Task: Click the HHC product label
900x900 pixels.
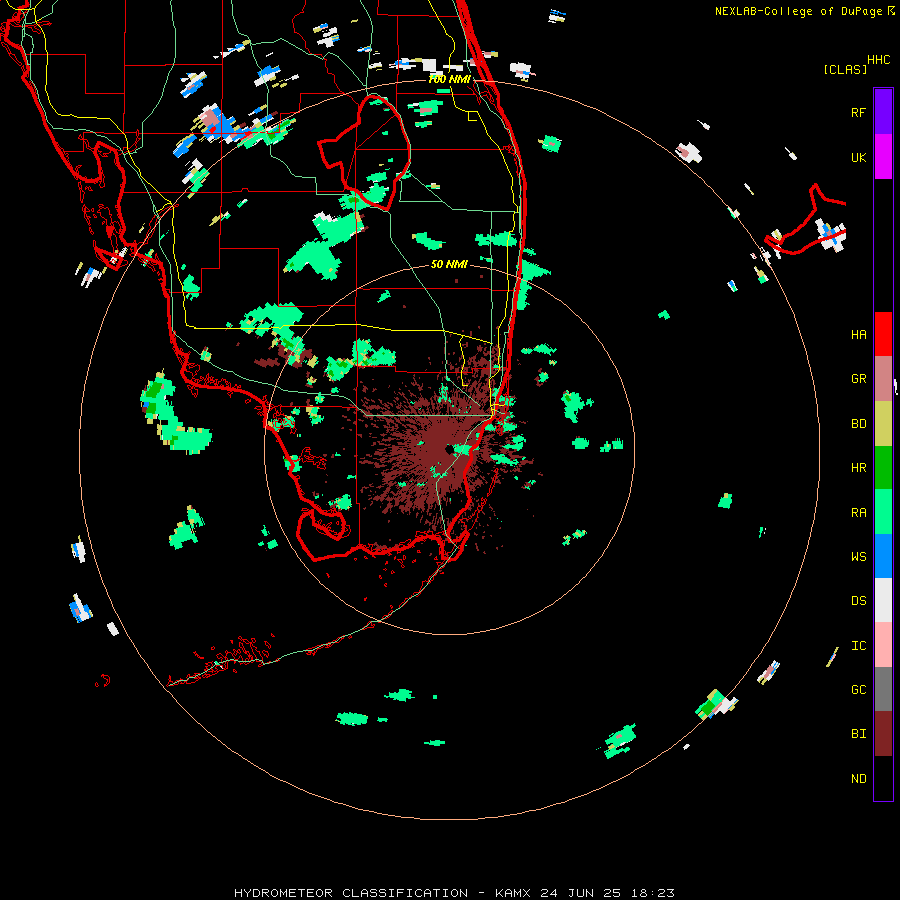Action: (878, 60)
